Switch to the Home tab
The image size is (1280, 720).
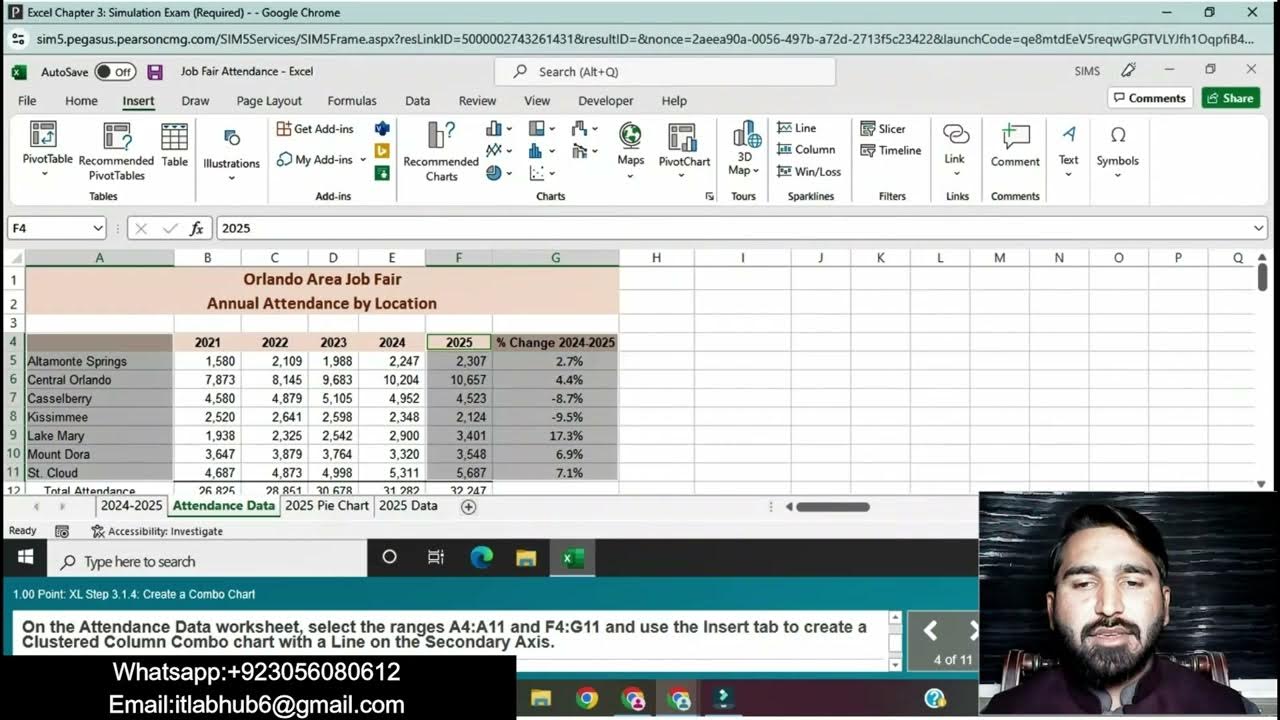(x=81, y=101)
